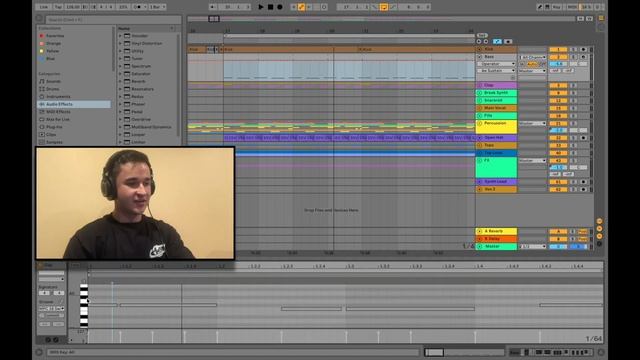
Task: Toggle Draw Mode pencil icon
Action: [x=540, y=7]
